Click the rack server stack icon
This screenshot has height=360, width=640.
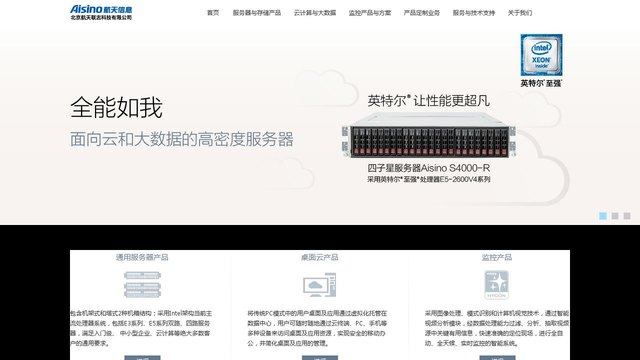pyautogui.click(x=142, y=284)
